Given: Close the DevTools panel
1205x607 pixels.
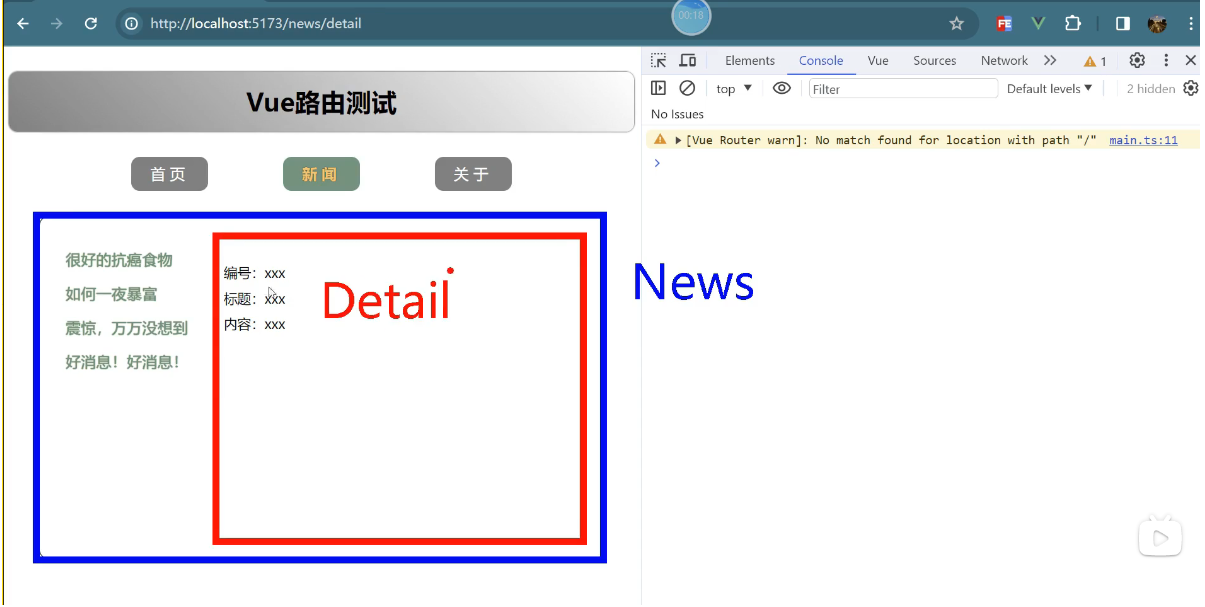Looking at the screenshot, I should 1190,61.
